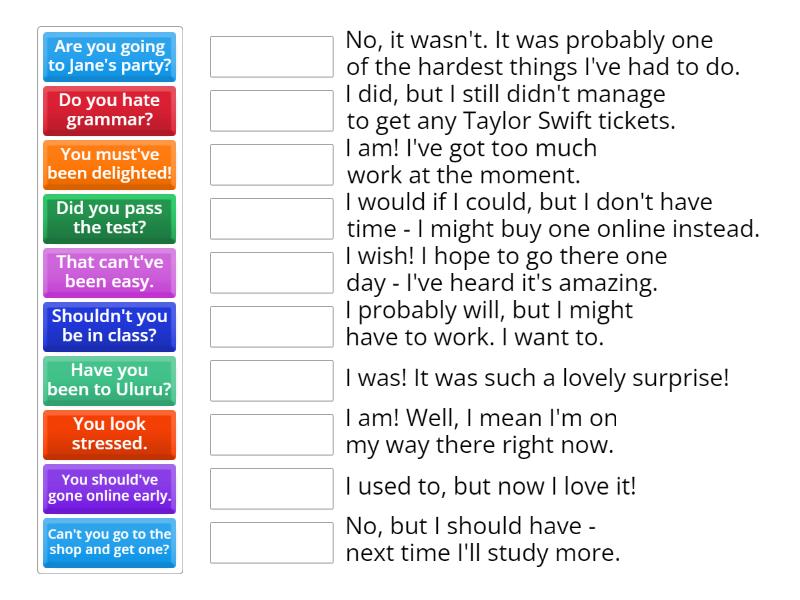Select the drop box next to 'too much work'
The width and height of the screenshot is (800, 600).
coord(271,165)
